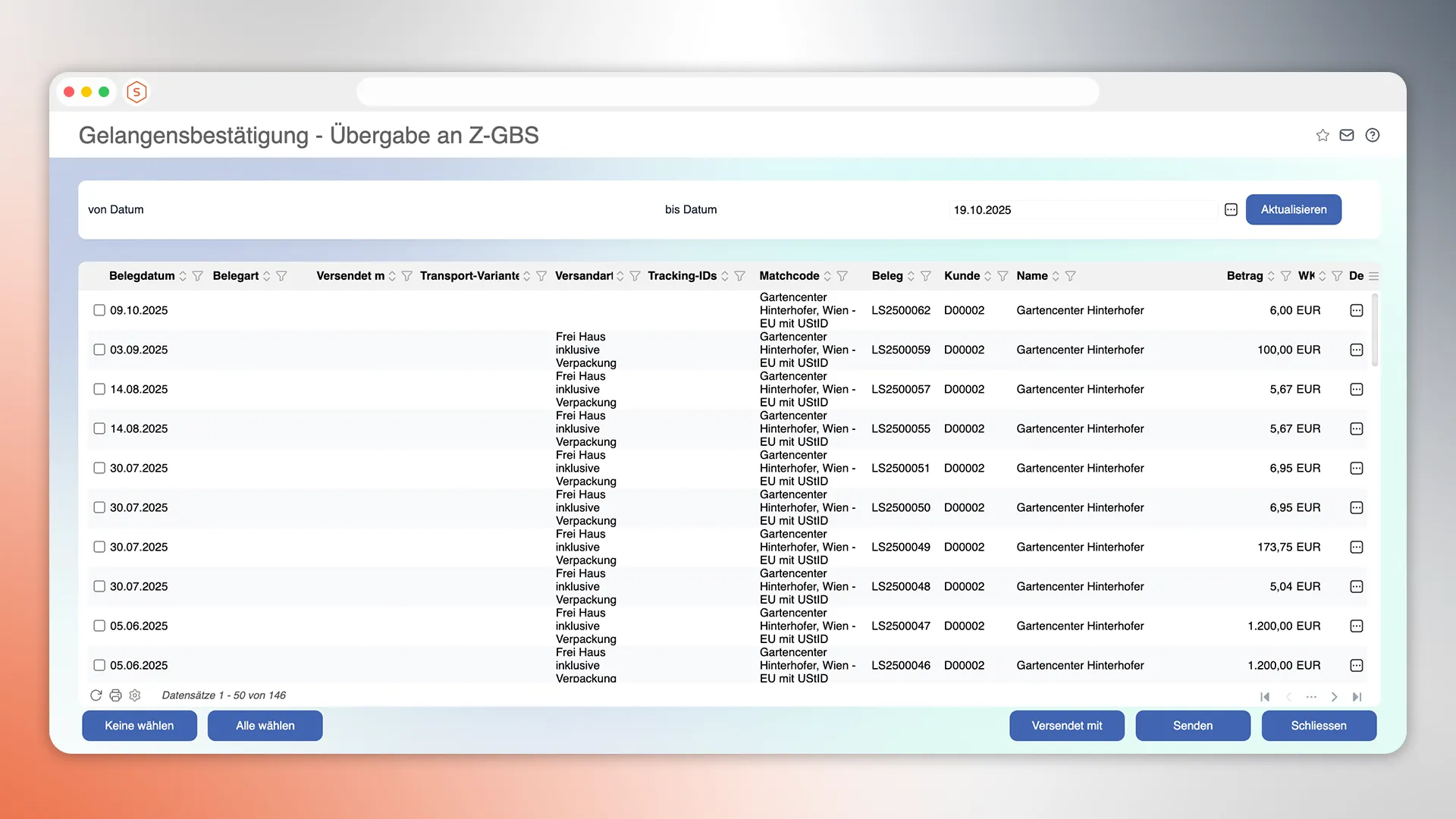Open the column menu icon in table header

(x=1374, y=276)
